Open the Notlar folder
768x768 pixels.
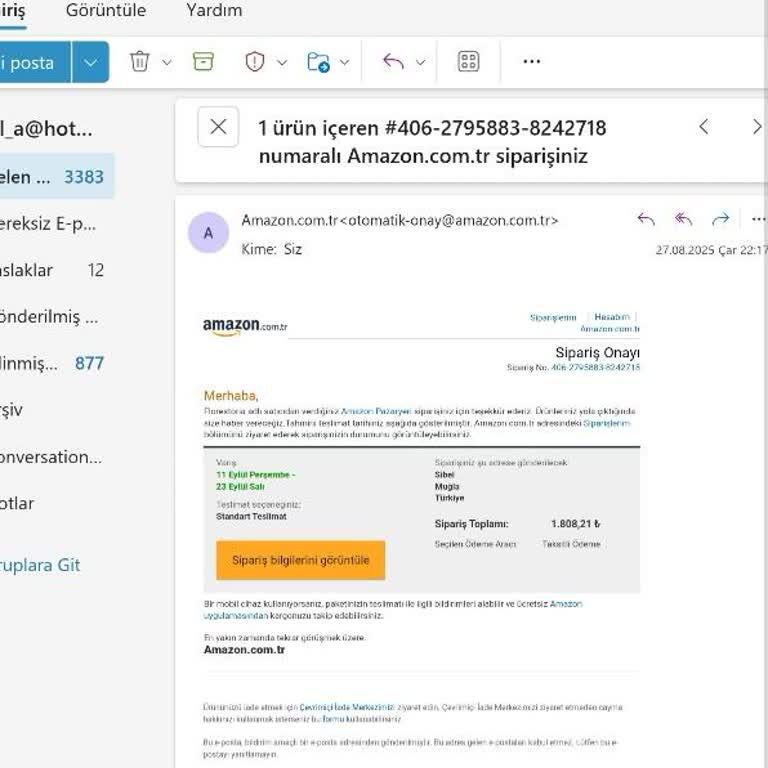pyautogui.click(x=17, y=504)
